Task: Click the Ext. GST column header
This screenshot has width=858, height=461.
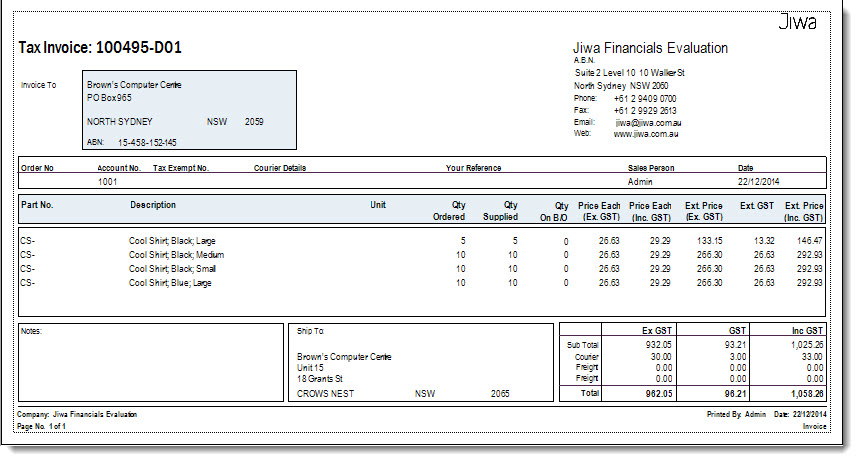Action: tap(757, 206)
